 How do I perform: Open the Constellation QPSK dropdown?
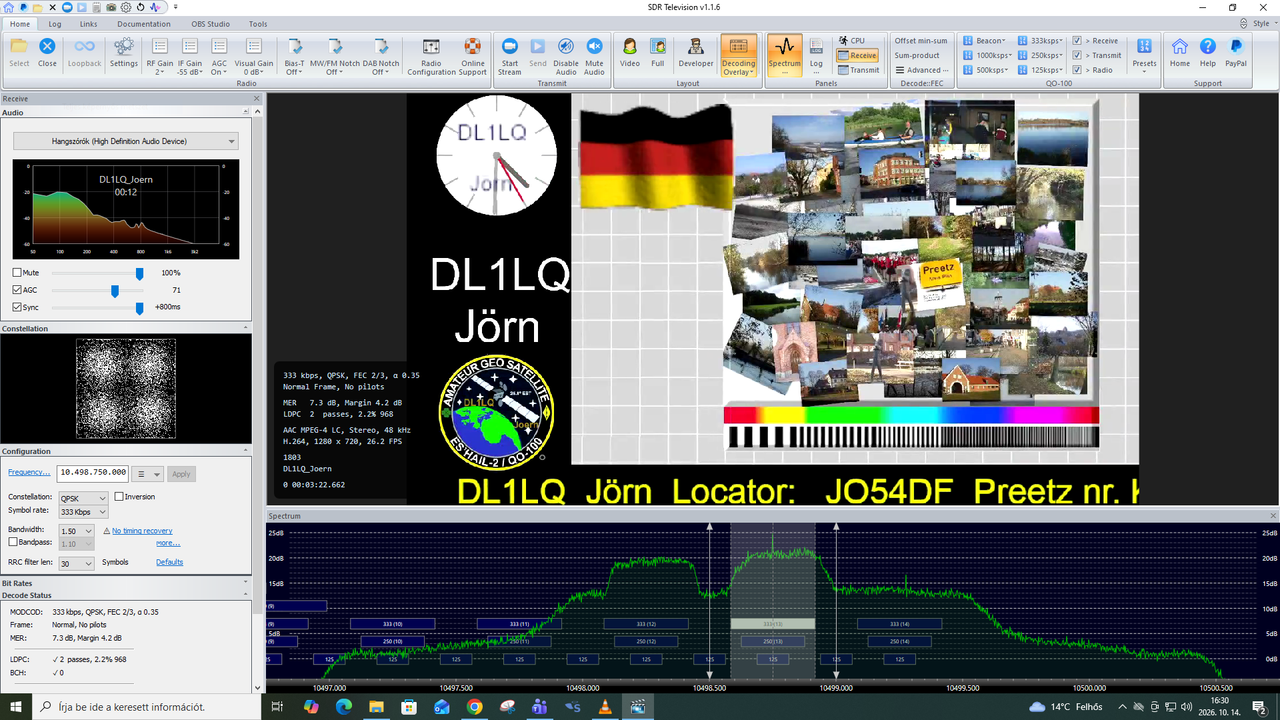click(x=83, y=497)
